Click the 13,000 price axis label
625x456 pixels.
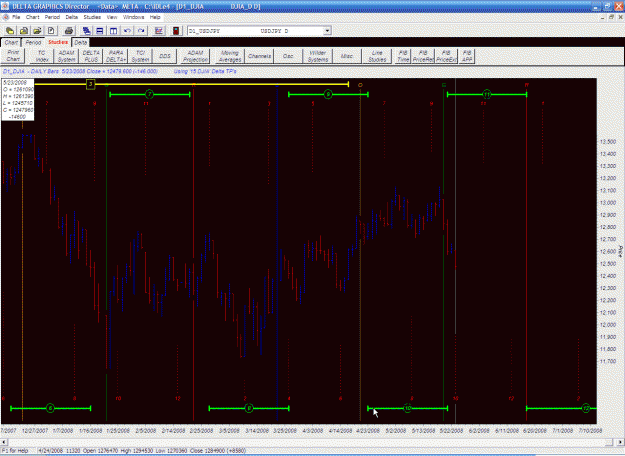click(608, 202)
